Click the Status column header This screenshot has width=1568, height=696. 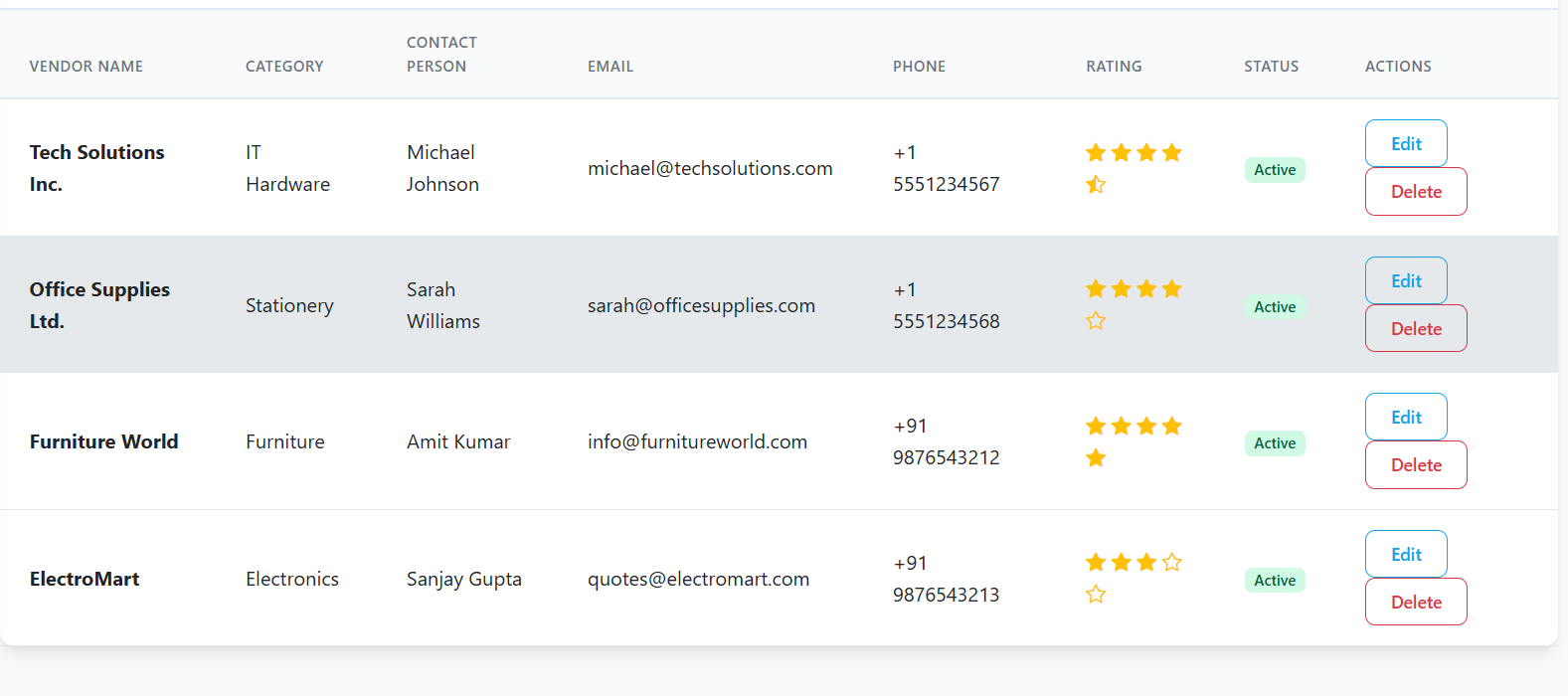coord(1271,67)
